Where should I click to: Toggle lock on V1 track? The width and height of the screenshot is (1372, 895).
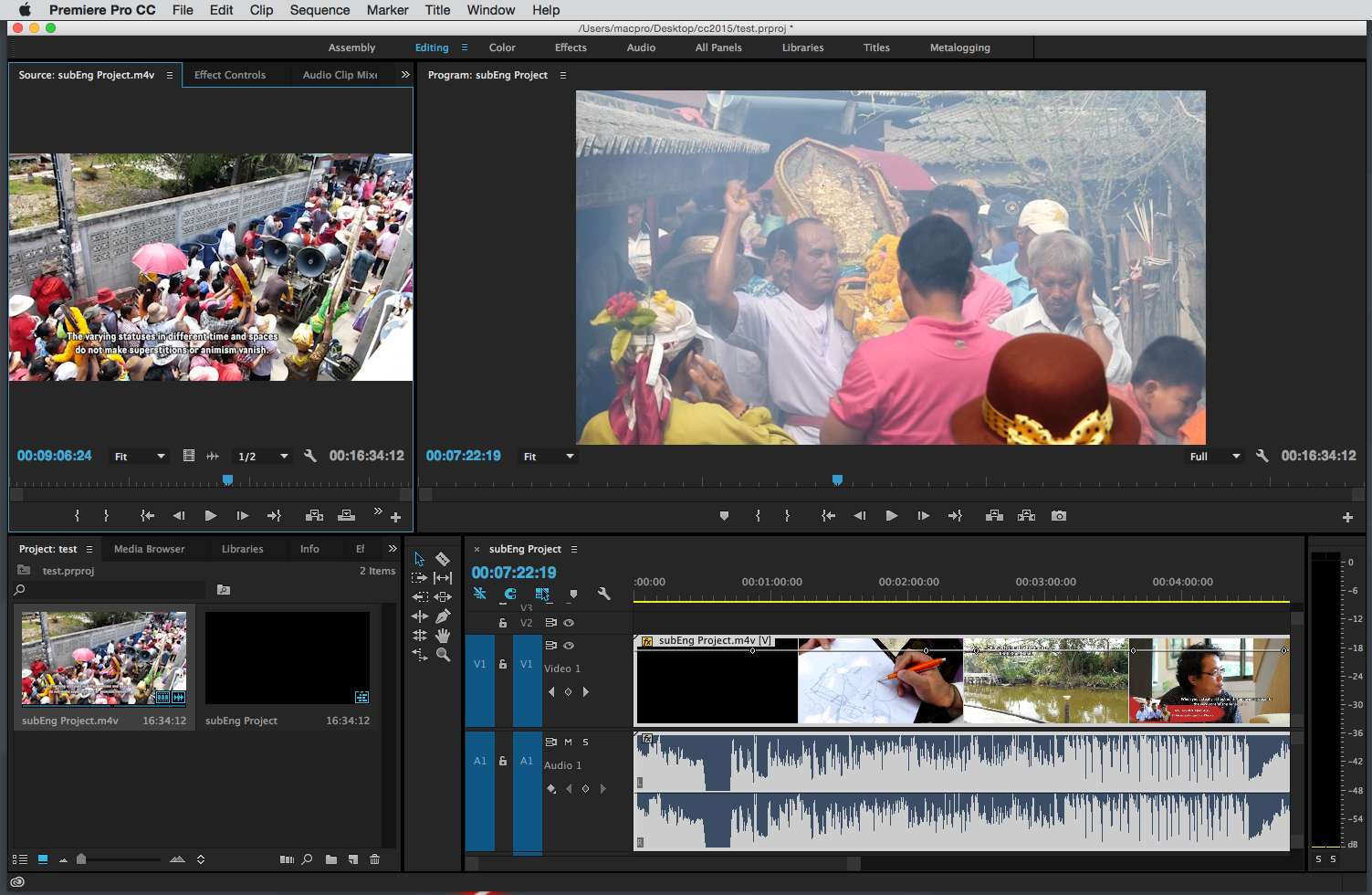[x=503, y=664]
